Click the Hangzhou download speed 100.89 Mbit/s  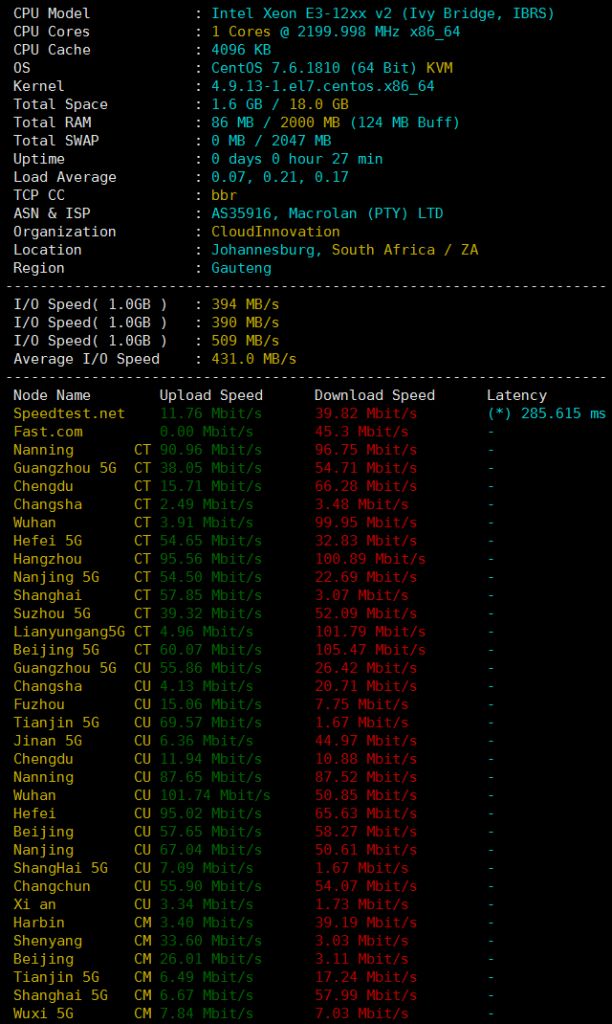click(370, 560)
